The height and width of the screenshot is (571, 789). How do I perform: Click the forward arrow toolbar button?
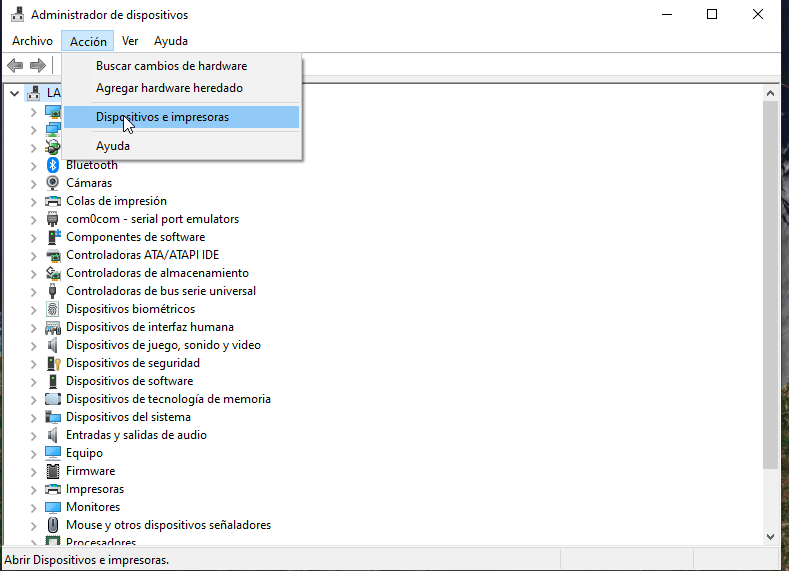[38, 65]
